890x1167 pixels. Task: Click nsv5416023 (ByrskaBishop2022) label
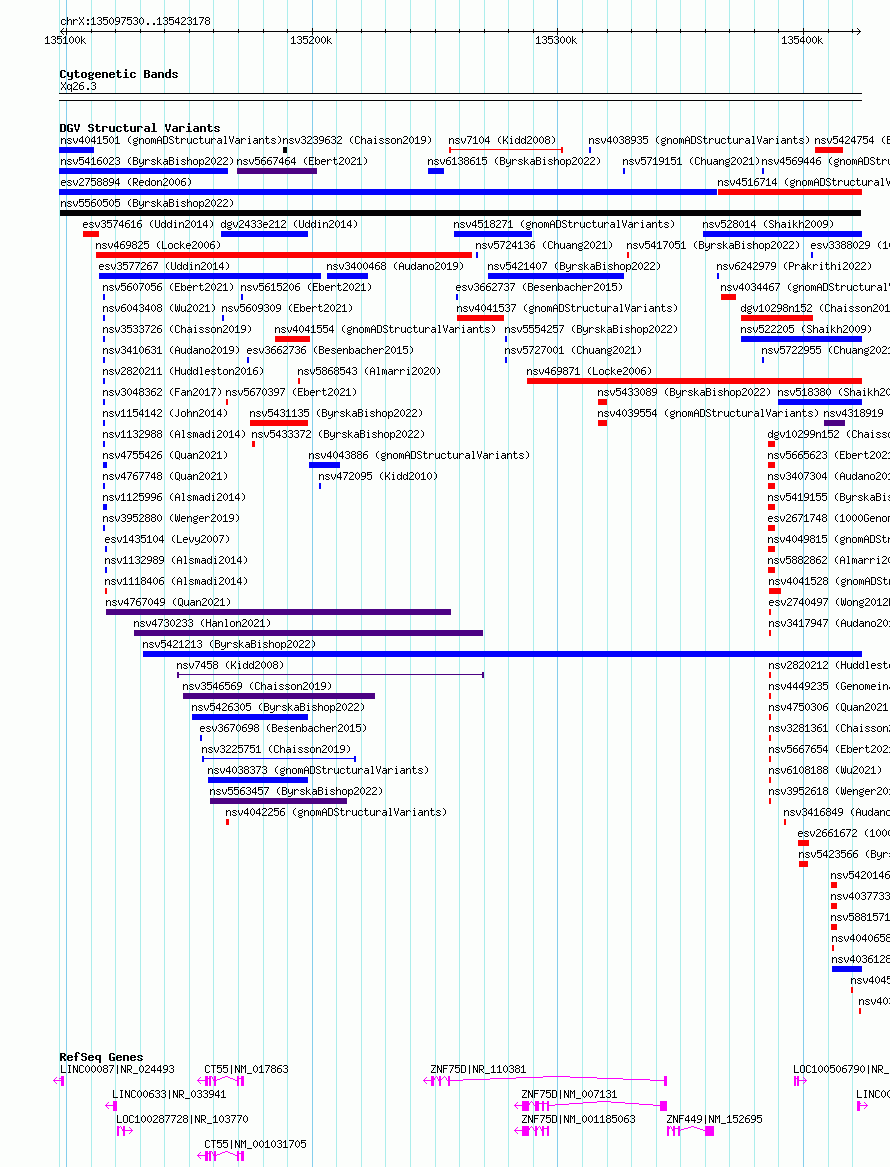(147, 162)
